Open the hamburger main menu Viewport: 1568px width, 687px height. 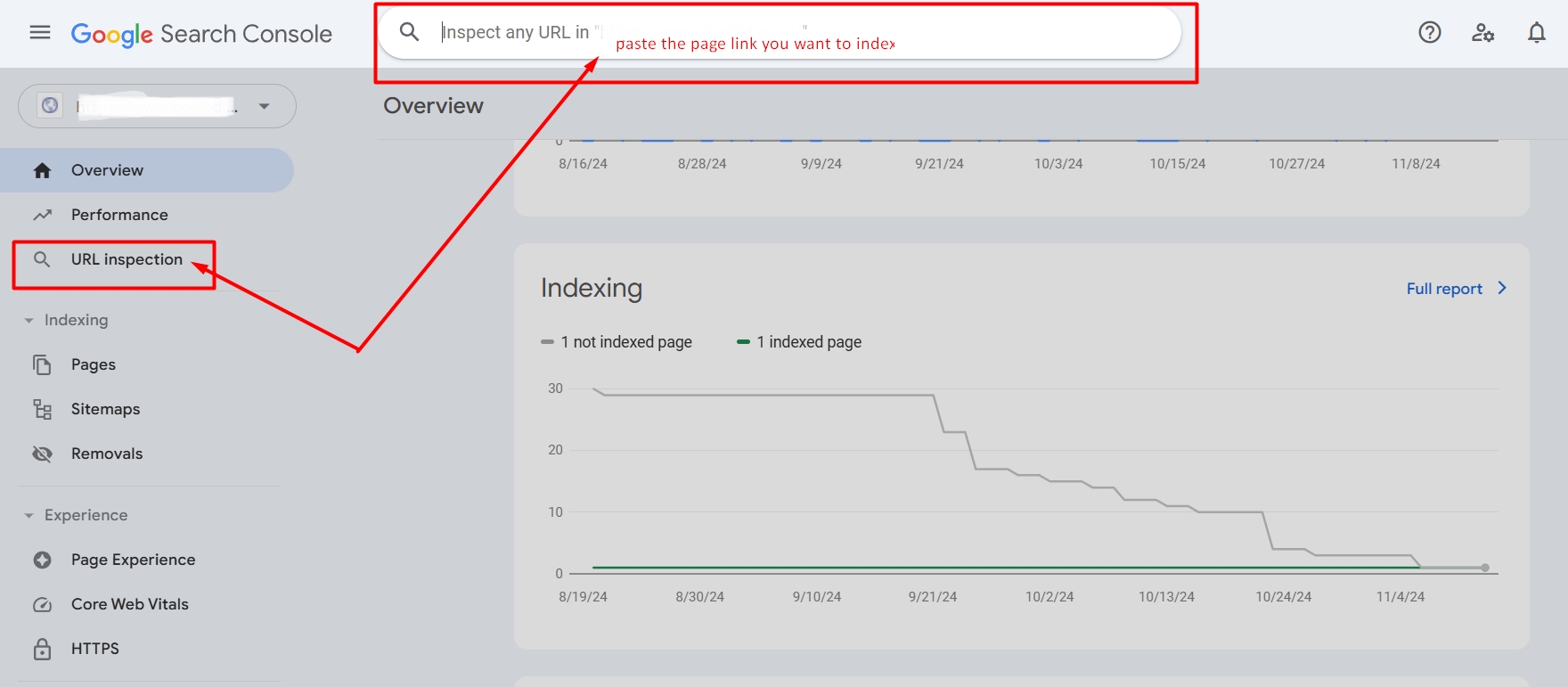[40, 33]
